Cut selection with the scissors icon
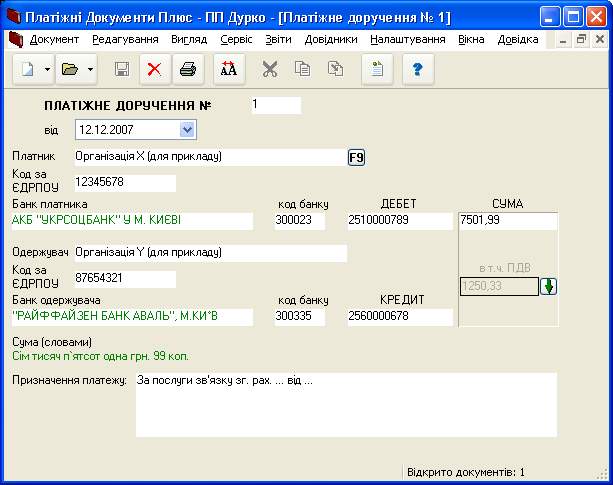The image size is (613, 485). [x=270, y=70]
